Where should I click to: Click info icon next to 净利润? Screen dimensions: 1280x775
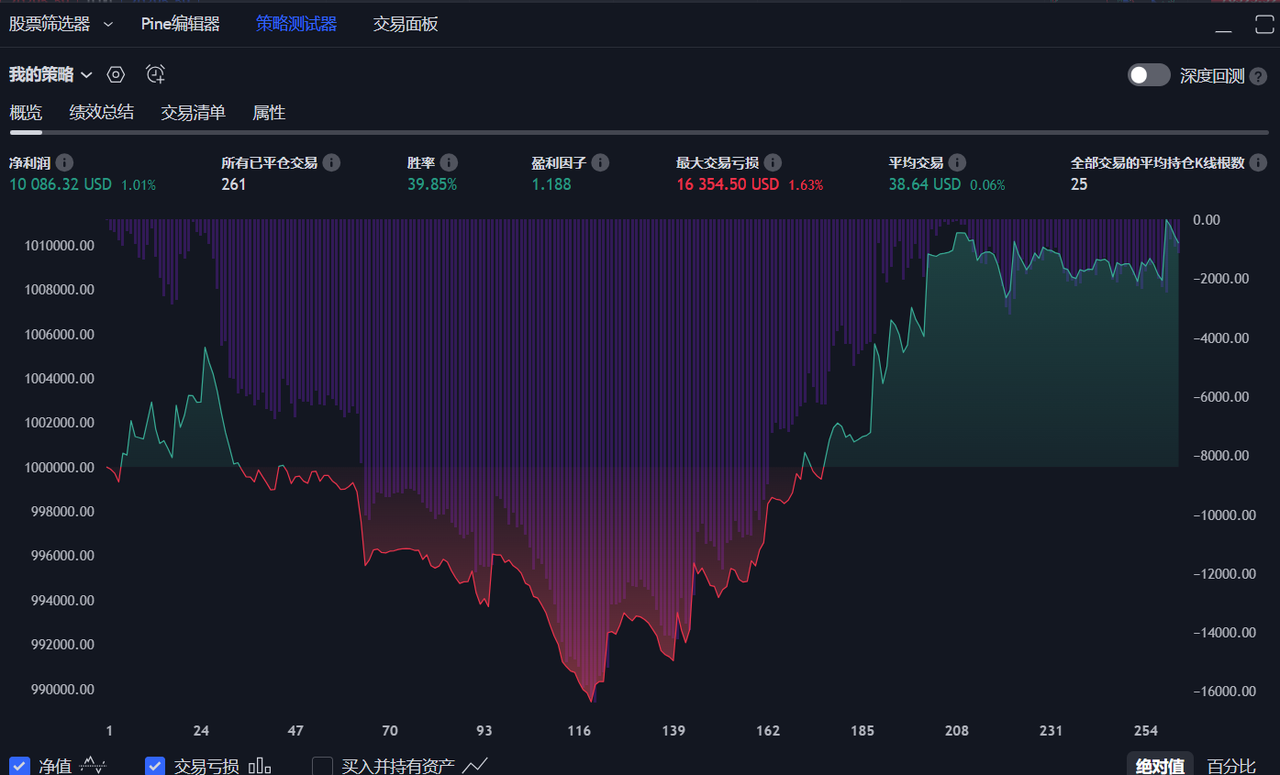(65, 162)
